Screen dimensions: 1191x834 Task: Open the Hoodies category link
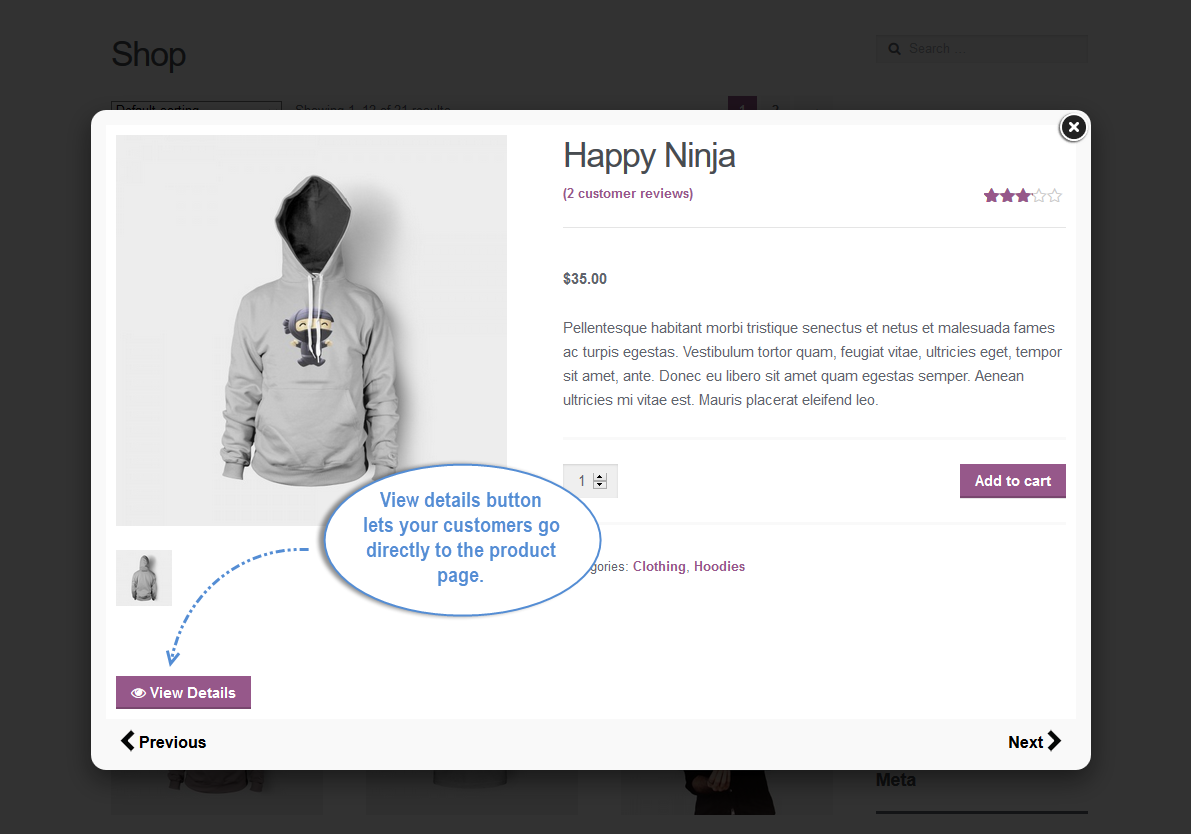coord(719,566)
